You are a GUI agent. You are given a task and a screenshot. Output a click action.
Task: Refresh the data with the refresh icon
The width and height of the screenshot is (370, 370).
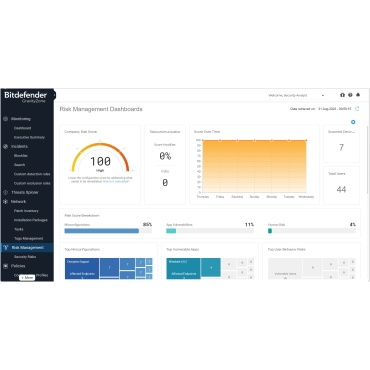[x=357, y=109]
